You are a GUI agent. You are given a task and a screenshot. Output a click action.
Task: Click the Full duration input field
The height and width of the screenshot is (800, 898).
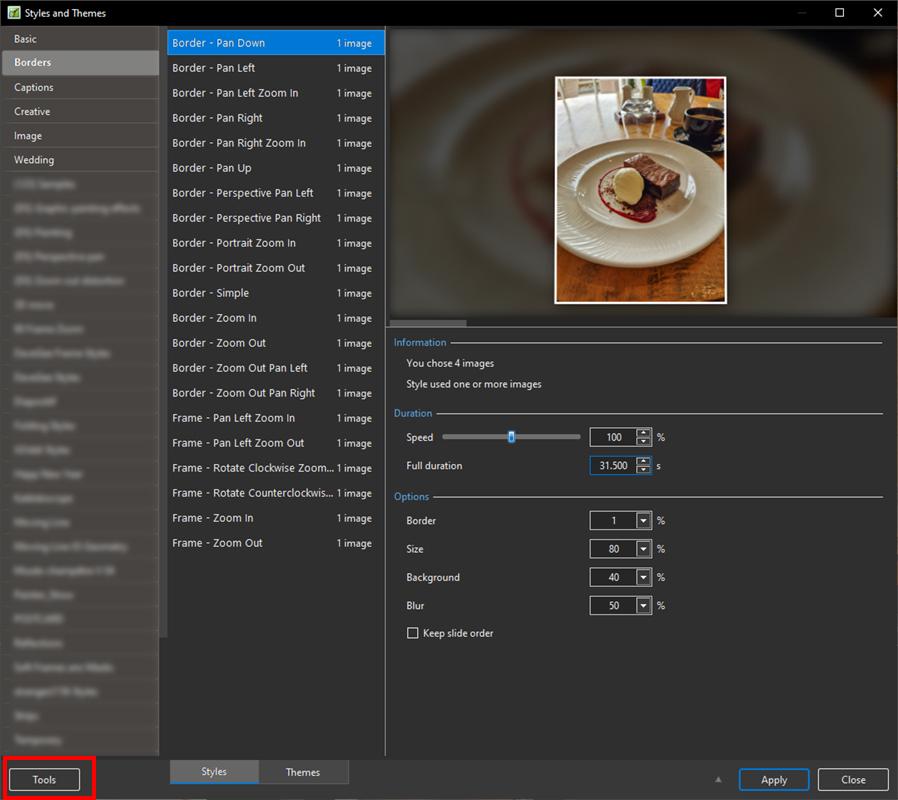click(612, 466)
